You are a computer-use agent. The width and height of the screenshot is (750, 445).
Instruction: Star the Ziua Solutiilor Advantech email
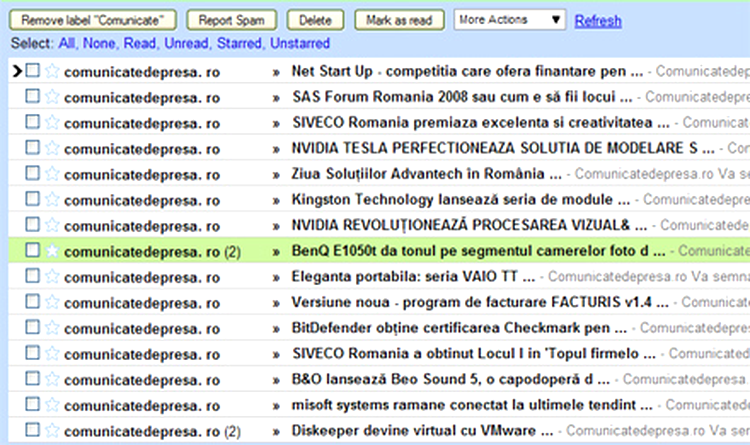(x=52, y=174)
